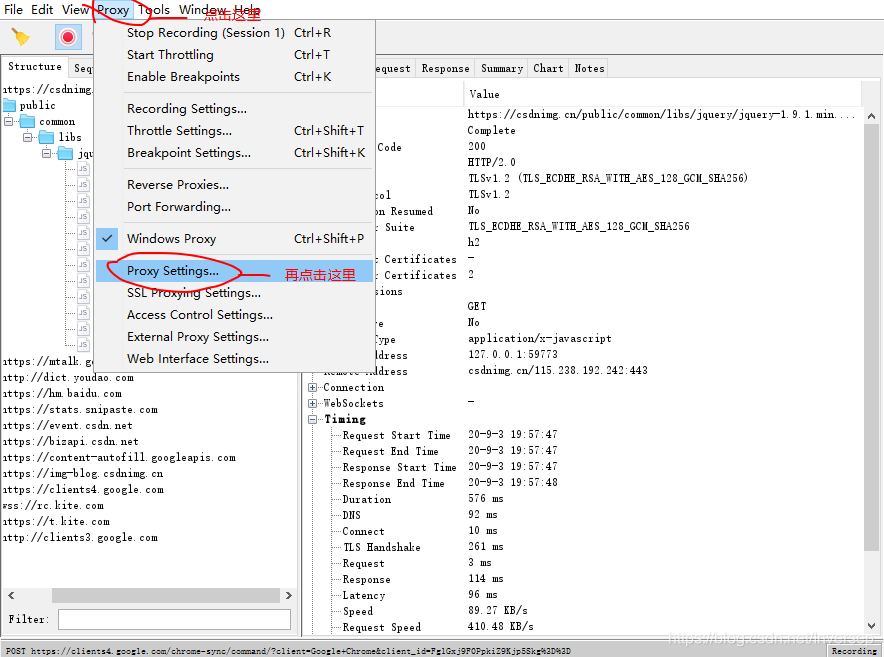Screen dimensions: 884x657
Task: Select http://clients3.google.com host
Action: point(80,537)
